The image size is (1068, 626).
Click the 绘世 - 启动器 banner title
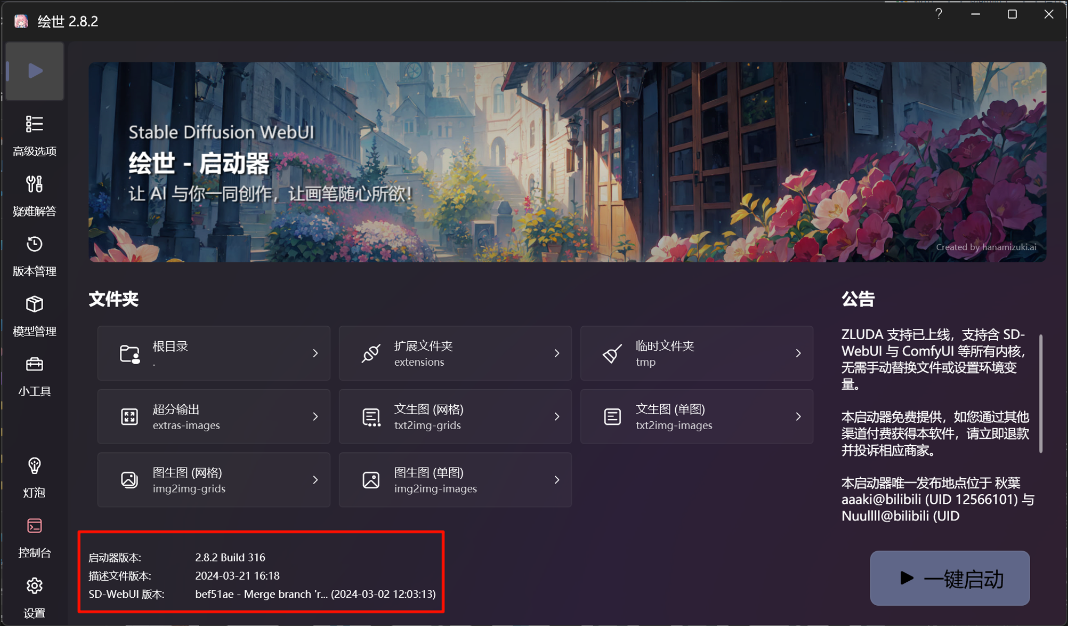(199, 163)
